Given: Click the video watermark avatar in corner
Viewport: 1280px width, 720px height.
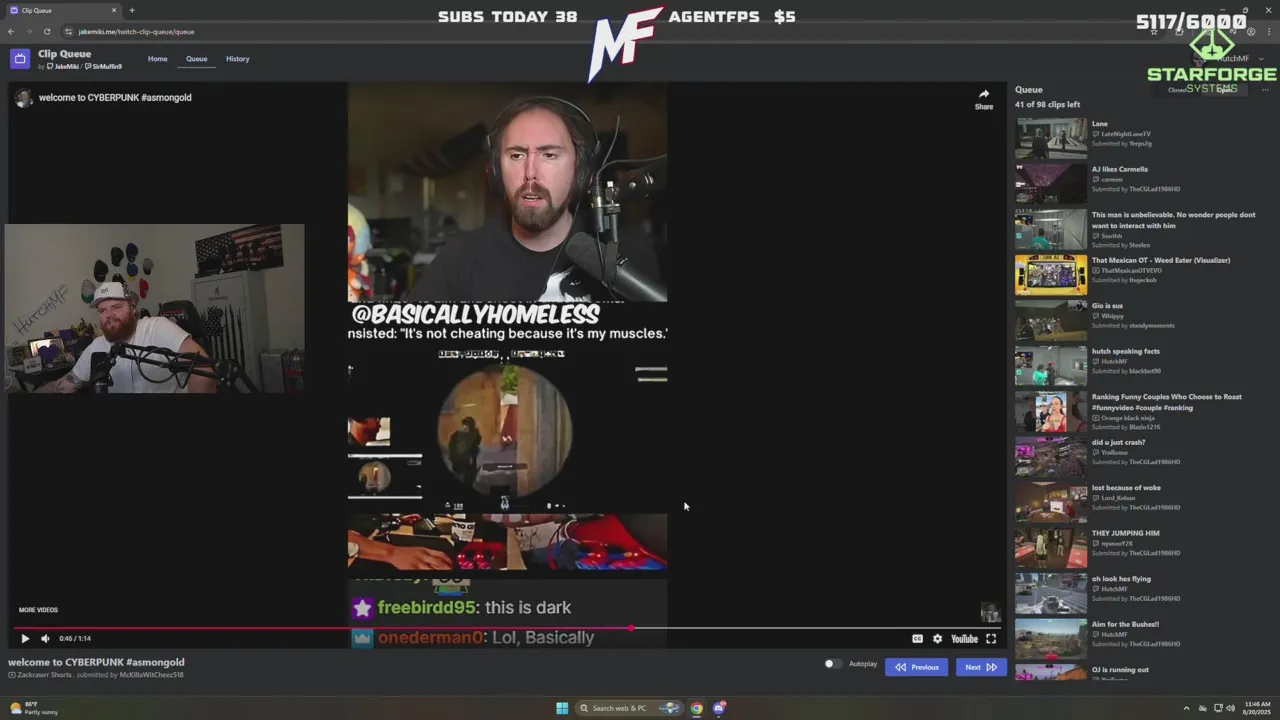Looking at the screenshot, I should click(x=990, y=612).
